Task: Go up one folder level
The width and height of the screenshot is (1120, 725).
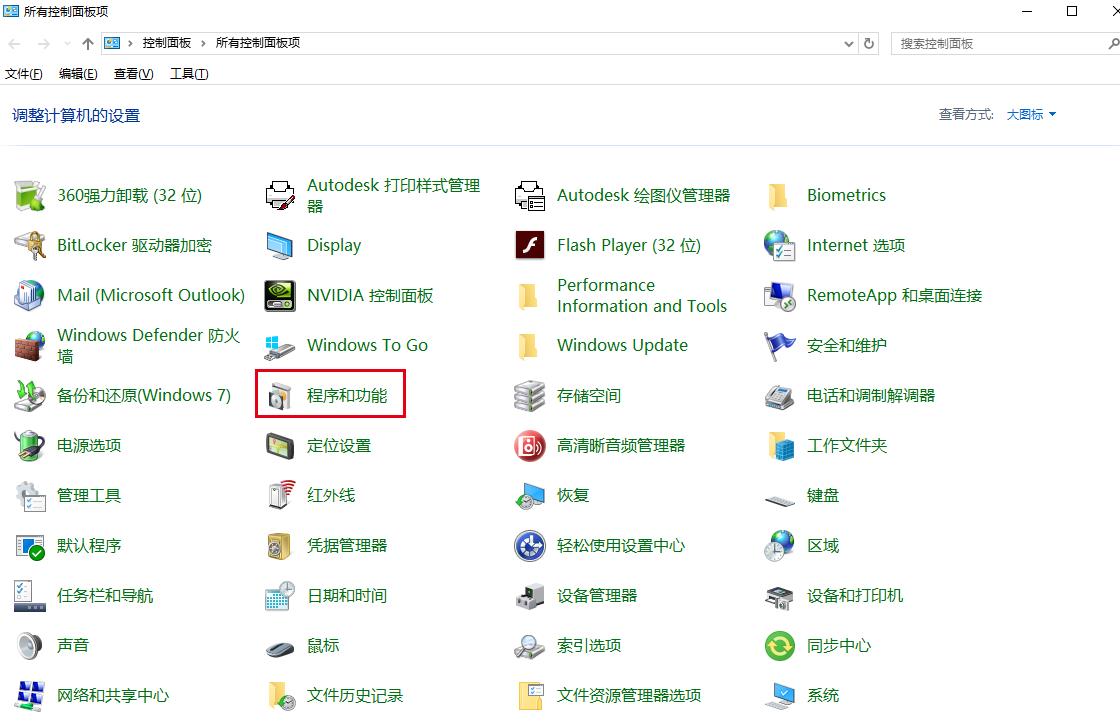Action: click(x=88, y=44)
